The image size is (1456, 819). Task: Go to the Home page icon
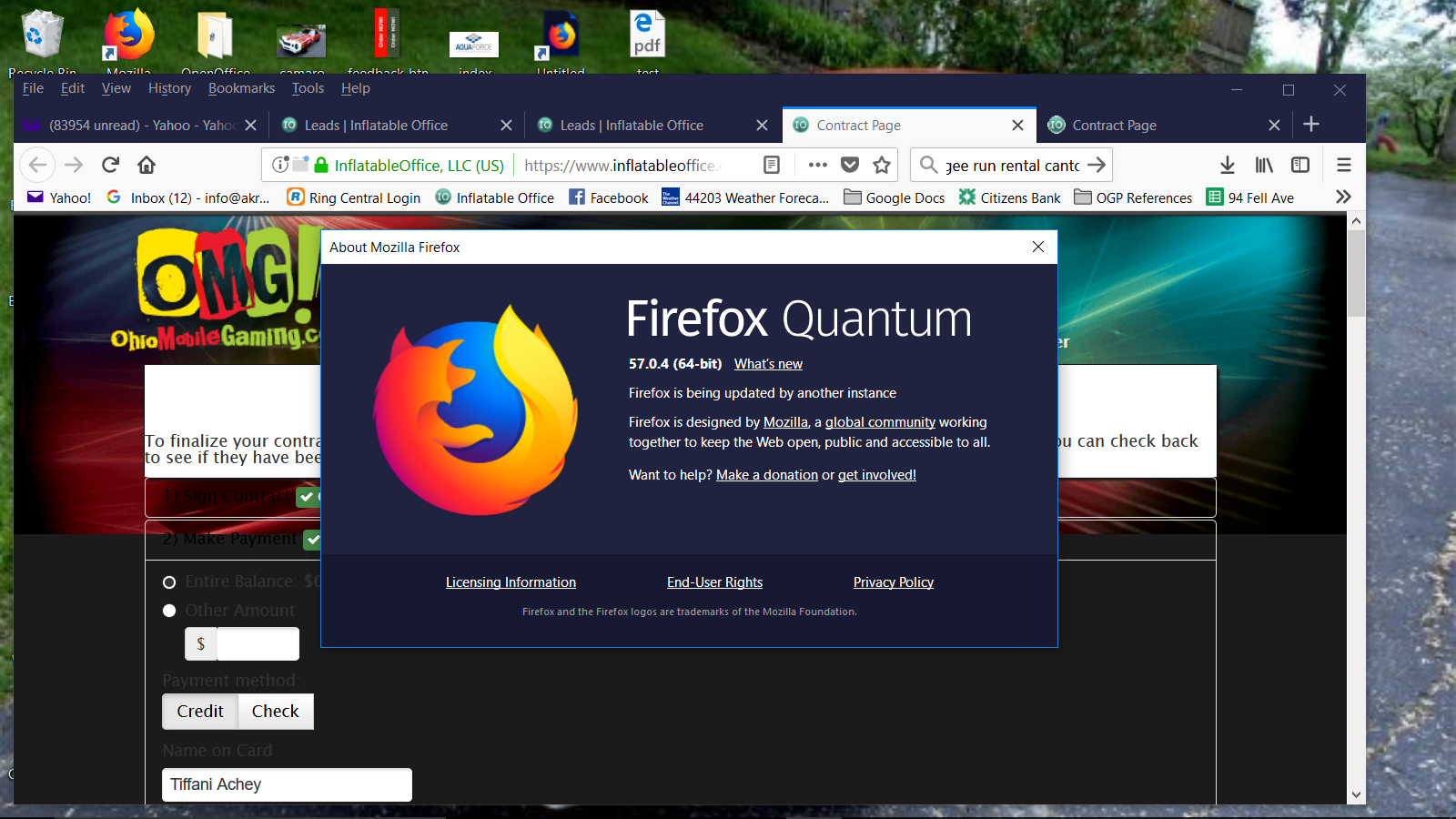point(147,165)
